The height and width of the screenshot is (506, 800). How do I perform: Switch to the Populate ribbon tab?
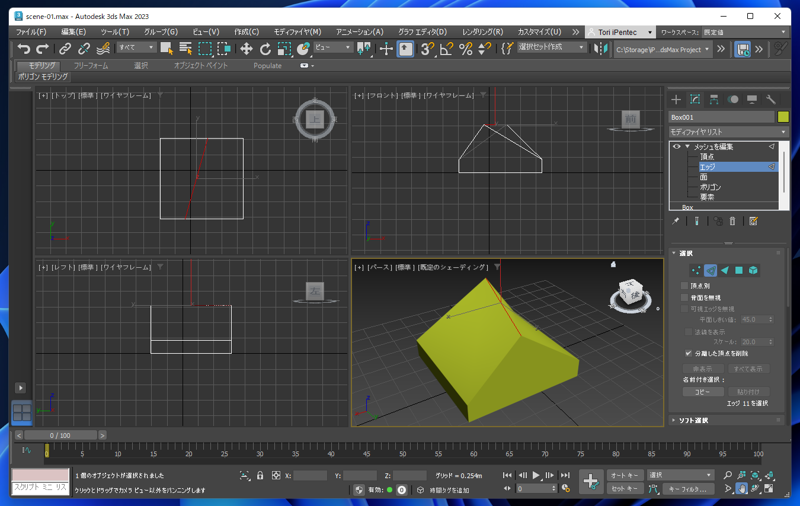(267, 65)
